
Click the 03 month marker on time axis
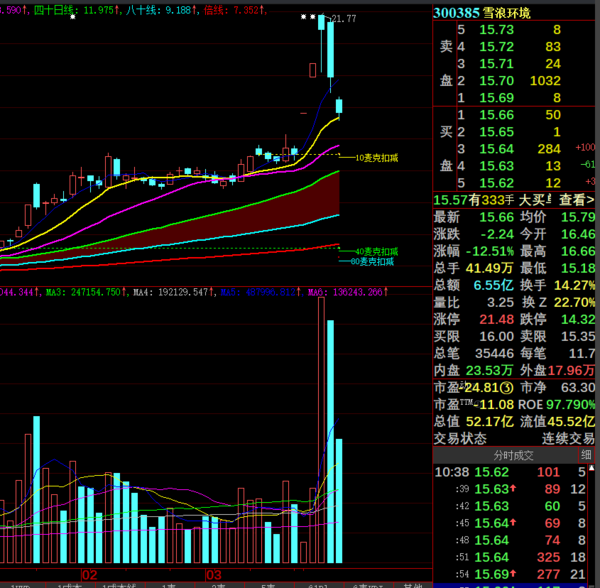tap(212, 575)
